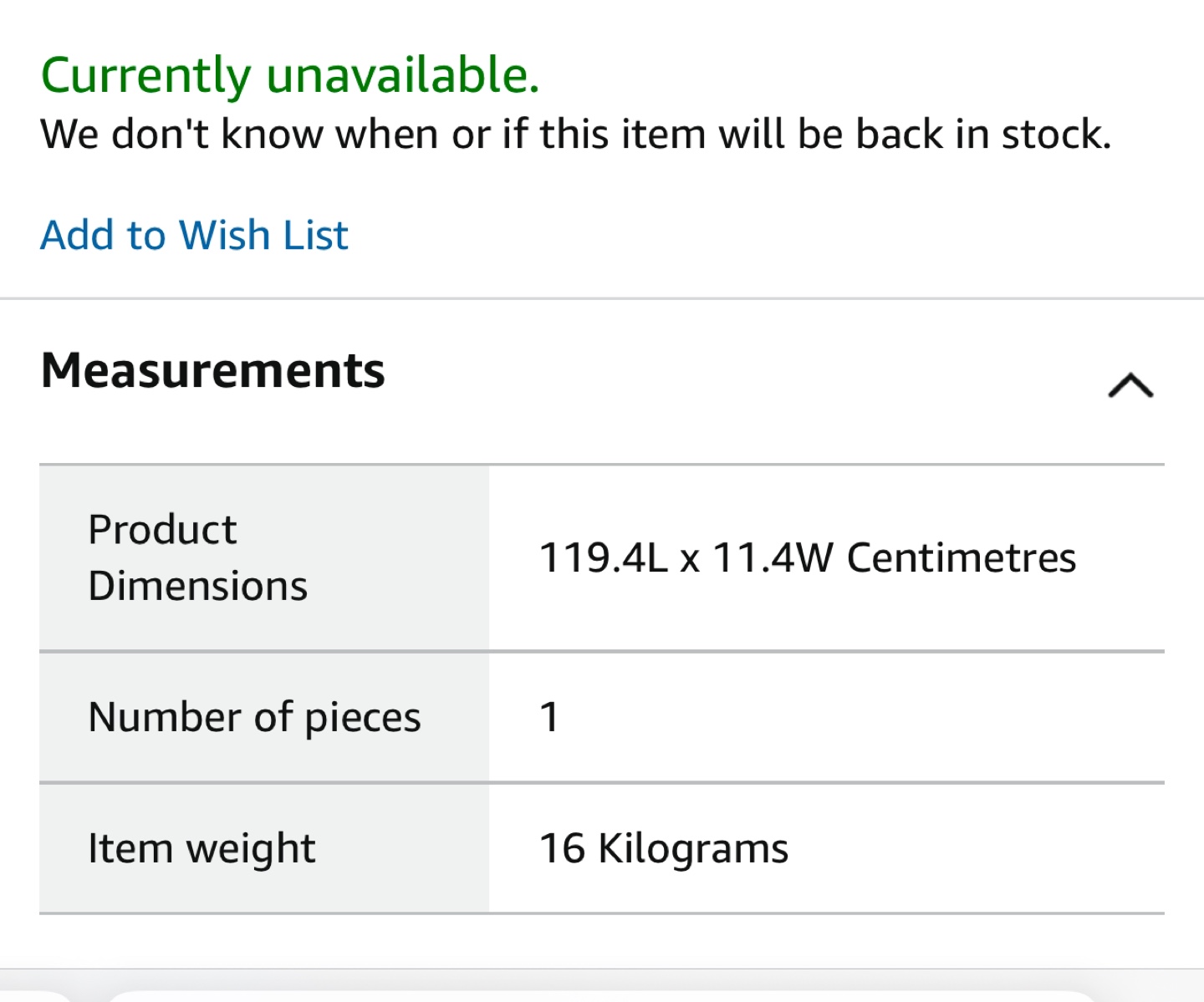This screenshot has width=1204, height=1002.
Task: Click the word Product in table
Action: (x=163, y=530)
